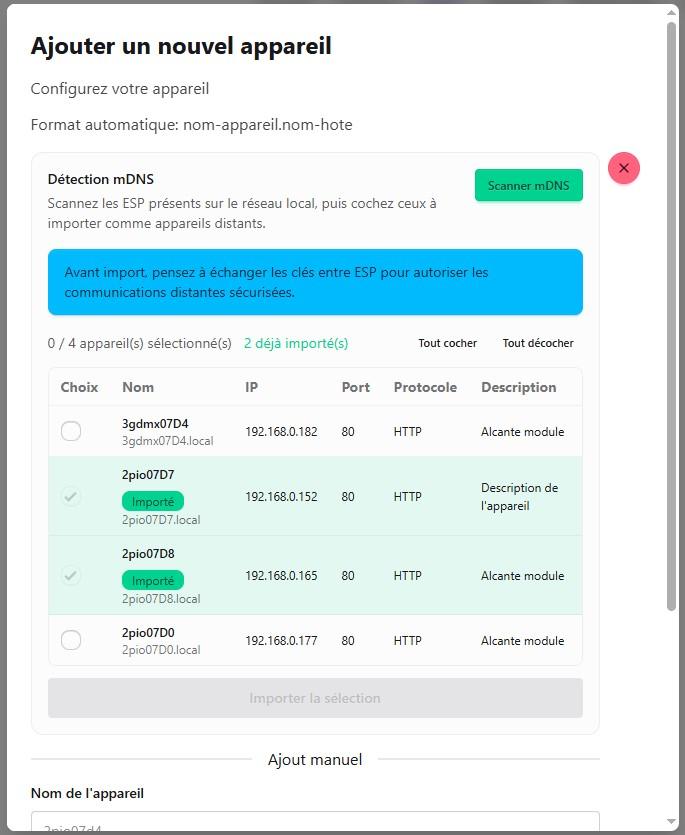Viewport: 685px width, 835px height.
Task: Click the Scanner mDNS button
Action: coord(528,185)
